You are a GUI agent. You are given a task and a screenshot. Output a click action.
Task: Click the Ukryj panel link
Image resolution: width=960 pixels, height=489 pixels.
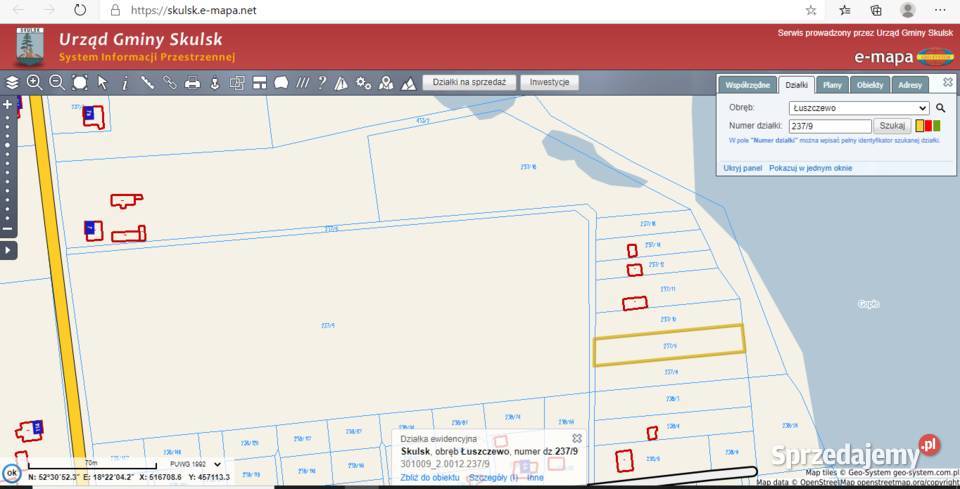(743, 168)
